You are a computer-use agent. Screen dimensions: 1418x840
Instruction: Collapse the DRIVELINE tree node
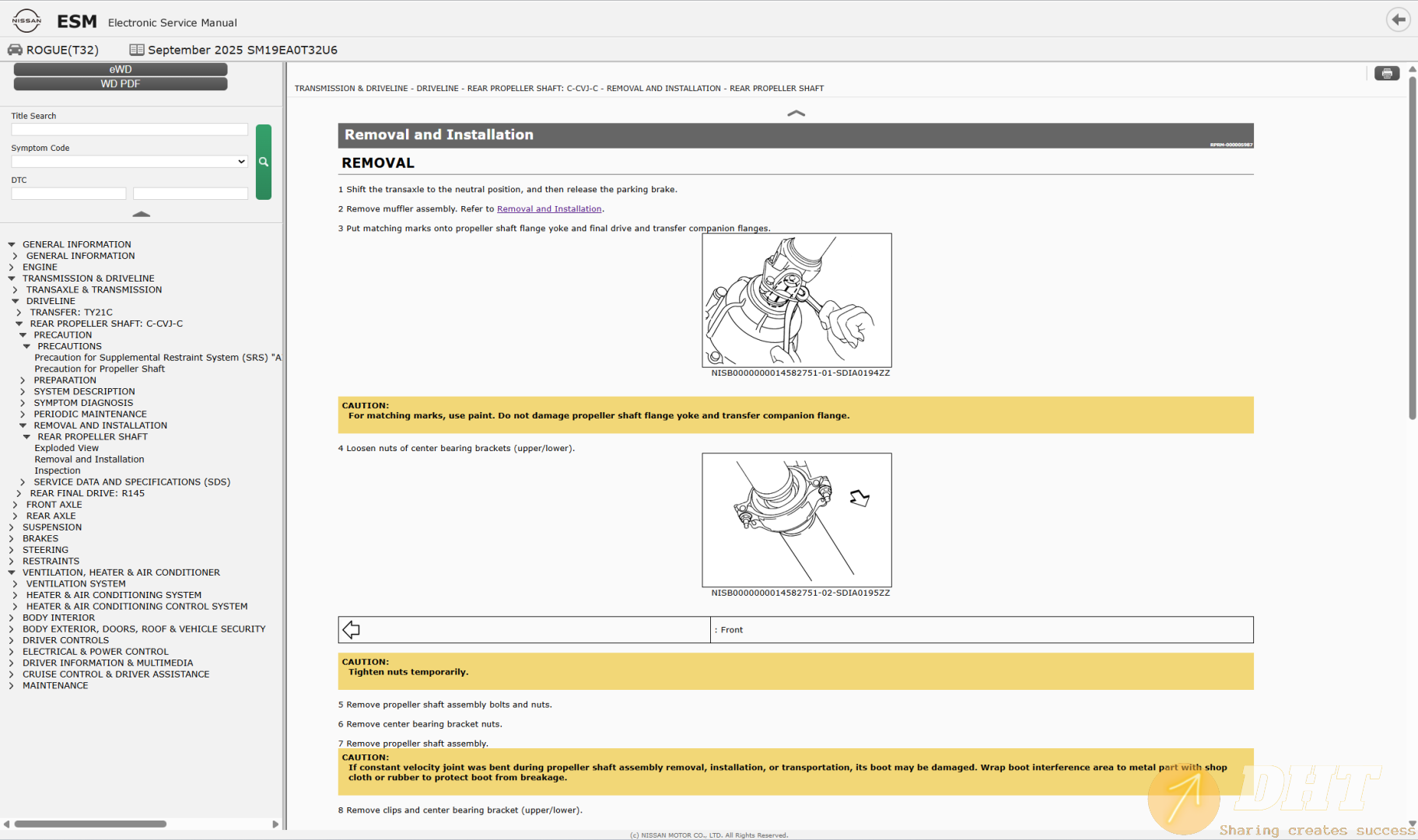(x=16, y=301)
